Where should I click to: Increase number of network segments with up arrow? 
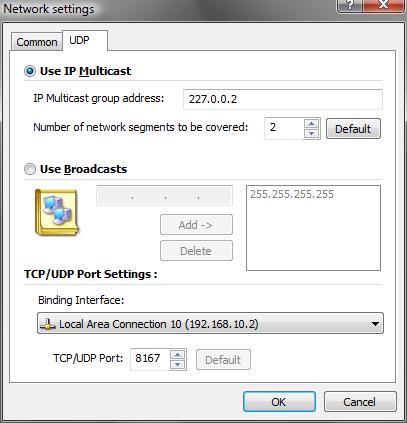coord(312,124)
